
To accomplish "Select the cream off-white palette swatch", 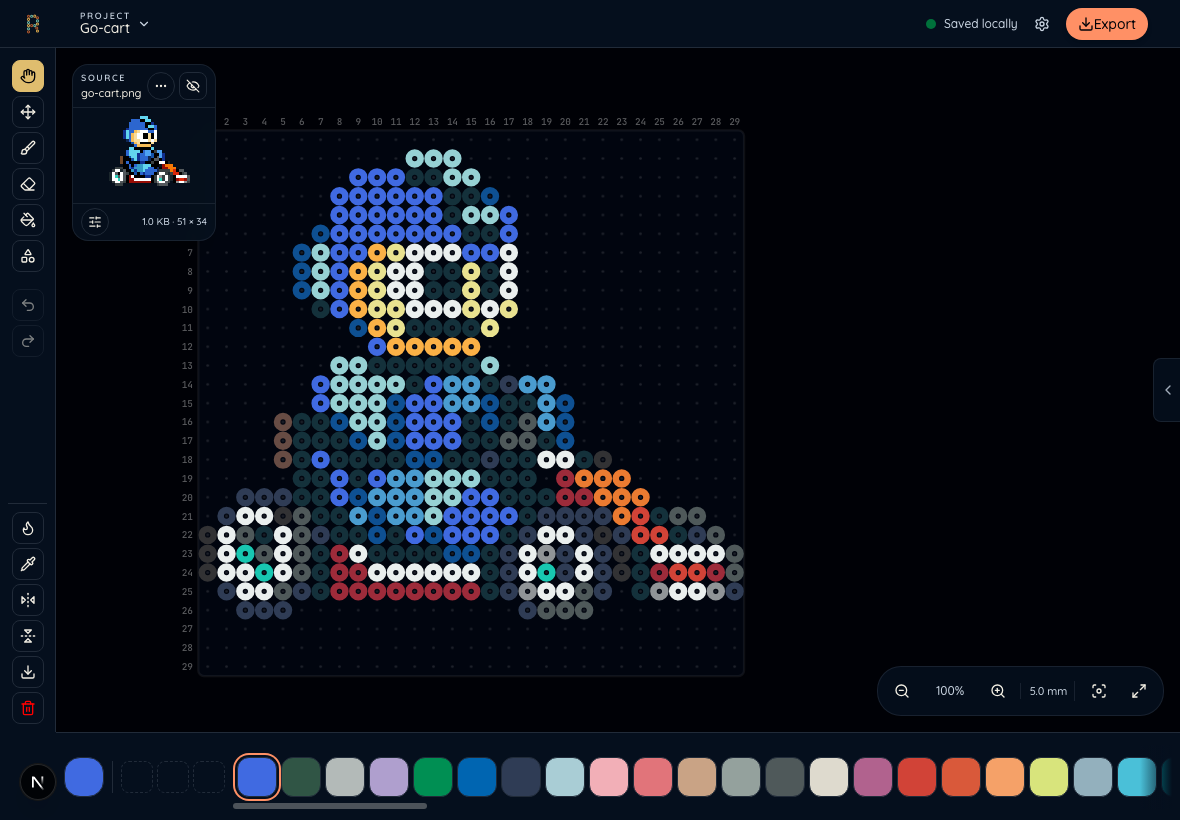I will pos(829,777).
